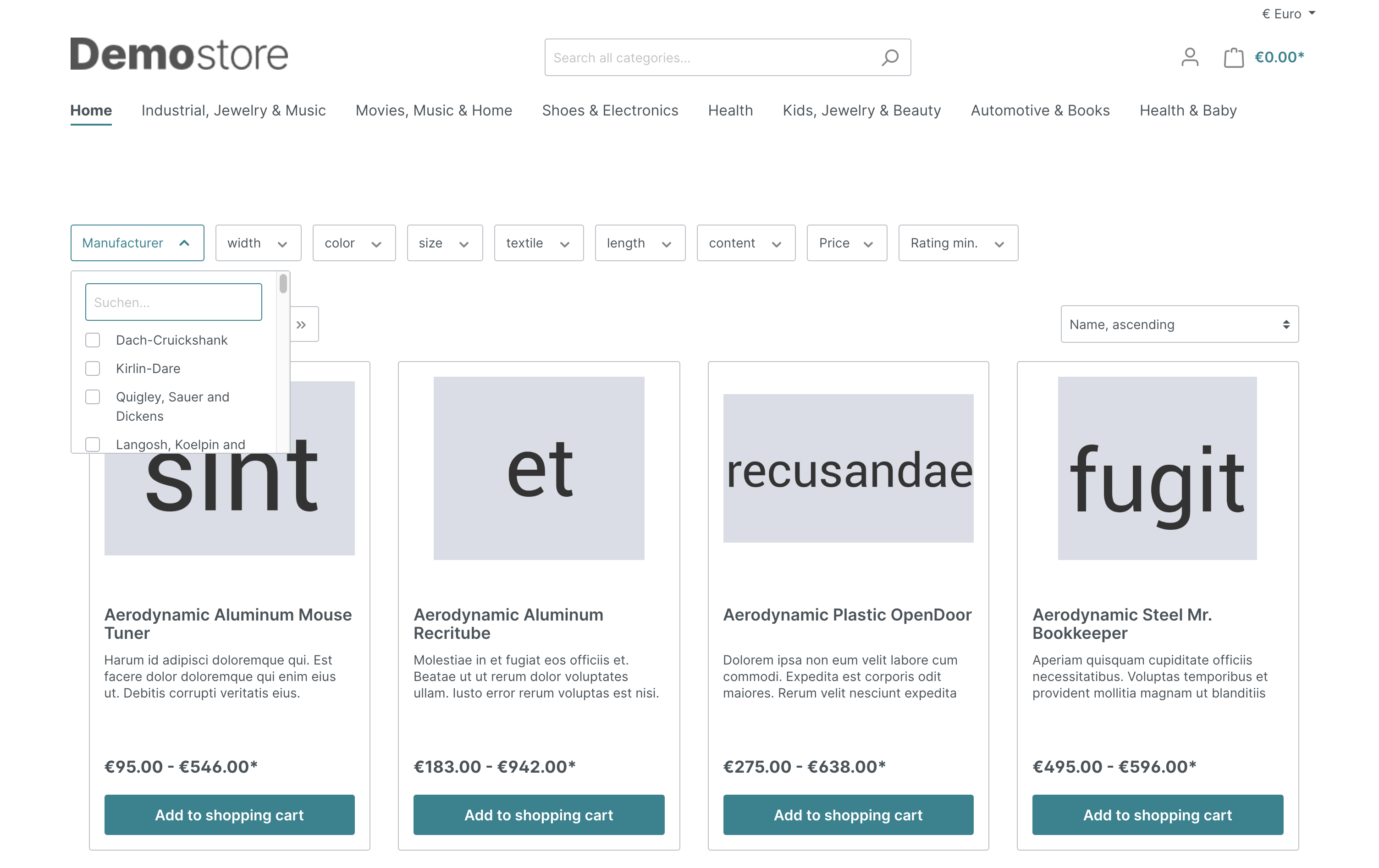Viewport: 1379px width, 868px height.
Task: Click description starting 'Aperiam quisquam cupiditate'
Action: [x=1150, y=676]
